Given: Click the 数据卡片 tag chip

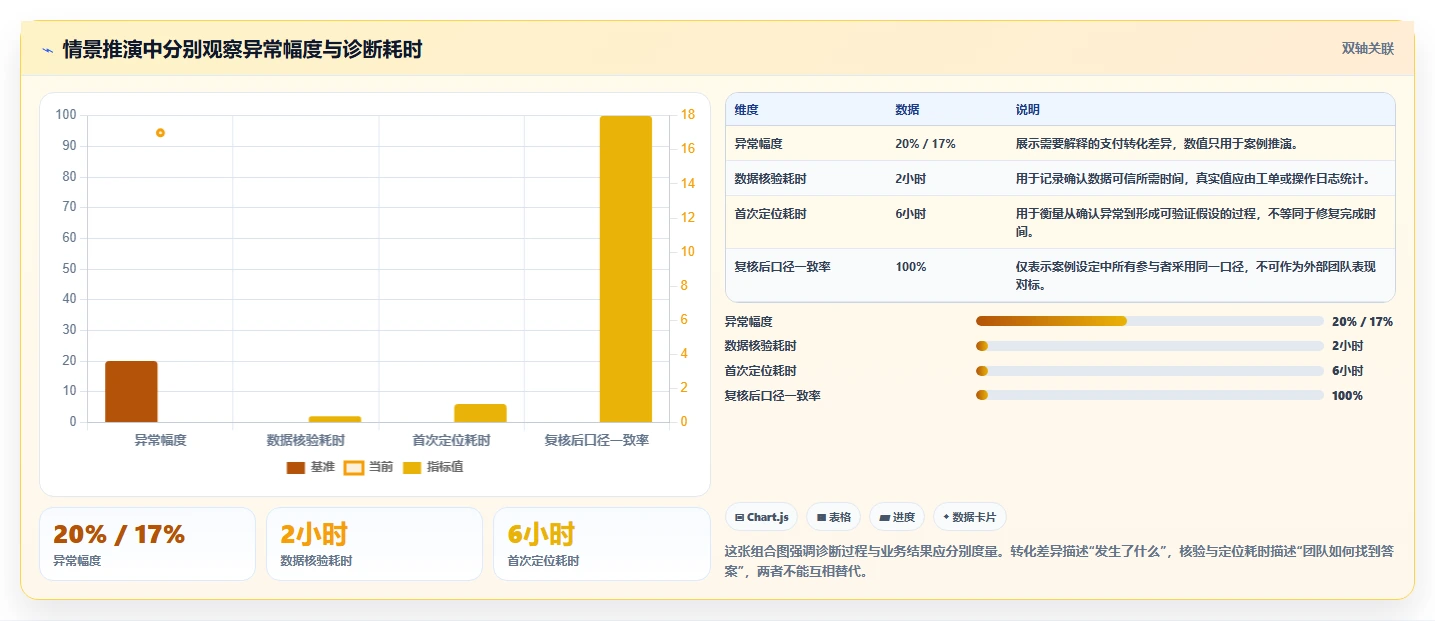Looking at the screenshot, I should pyautogui.click(x=969, y=517).
